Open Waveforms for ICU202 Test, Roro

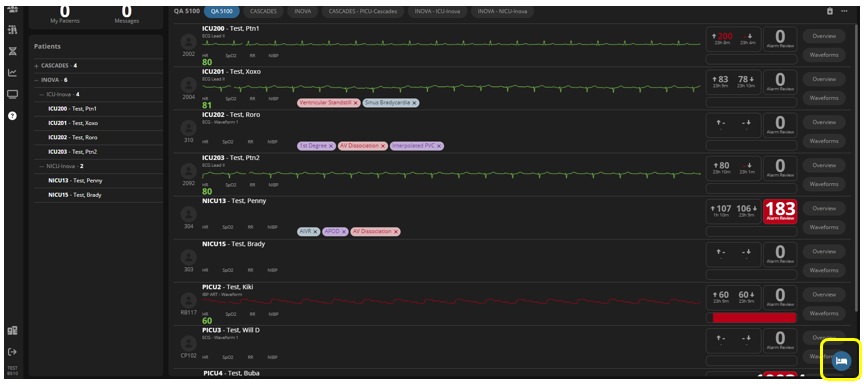pyautogui.click(x=824, y=141)
